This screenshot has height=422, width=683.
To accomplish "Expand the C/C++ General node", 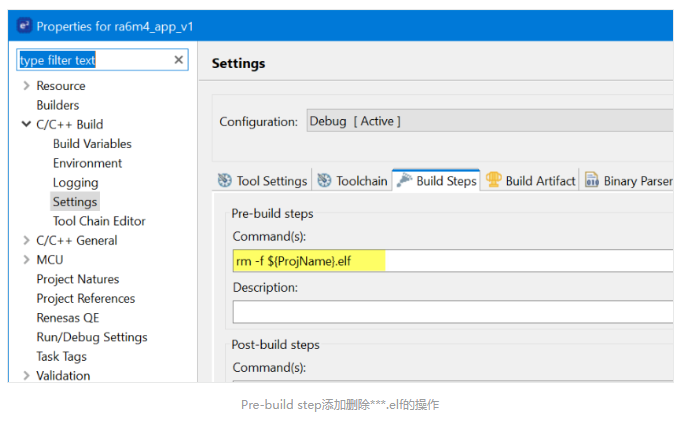I will [x=26, y=240].
